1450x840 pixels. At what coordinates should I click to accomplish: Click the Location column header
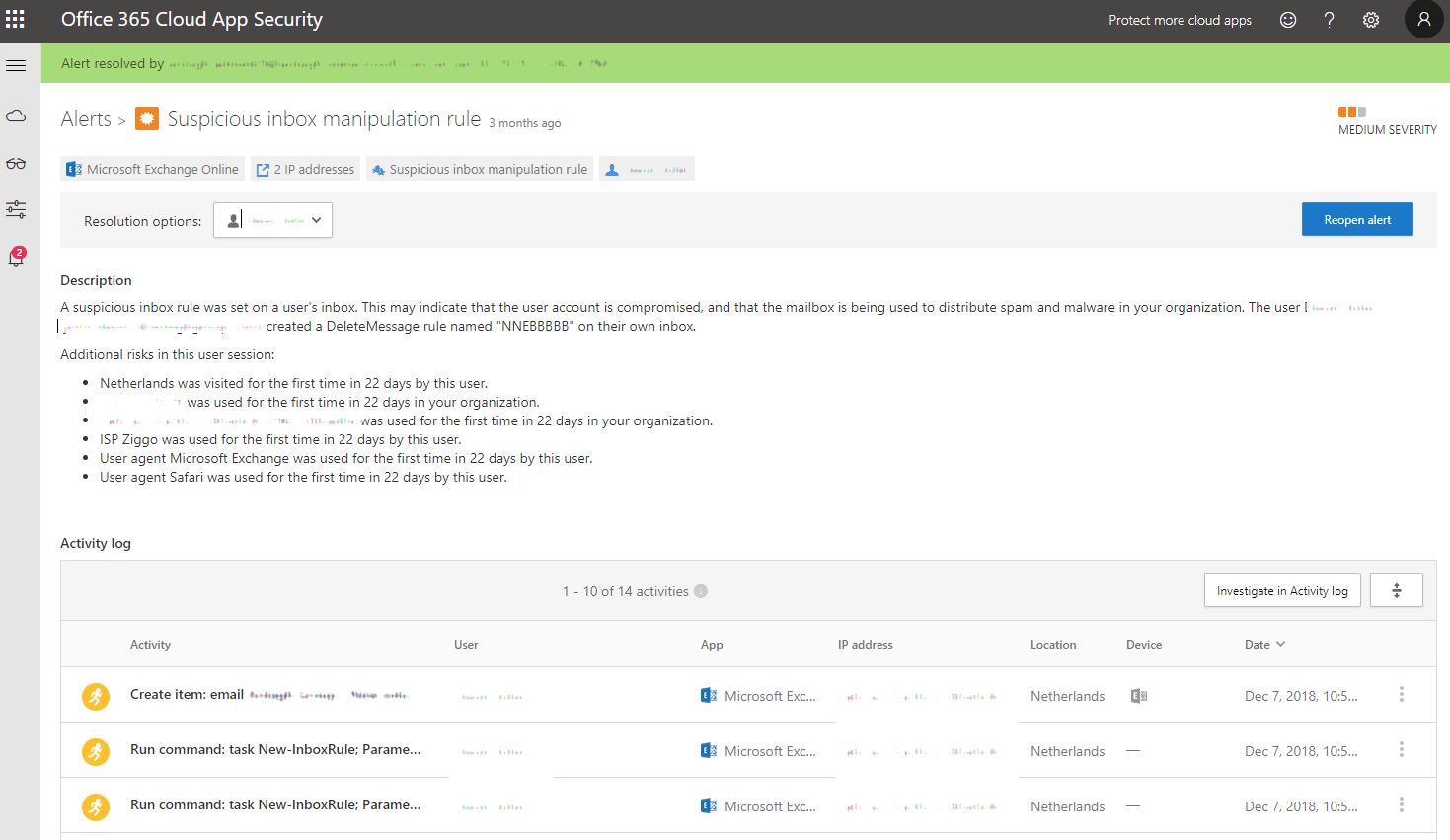(x=1053, y=645)
